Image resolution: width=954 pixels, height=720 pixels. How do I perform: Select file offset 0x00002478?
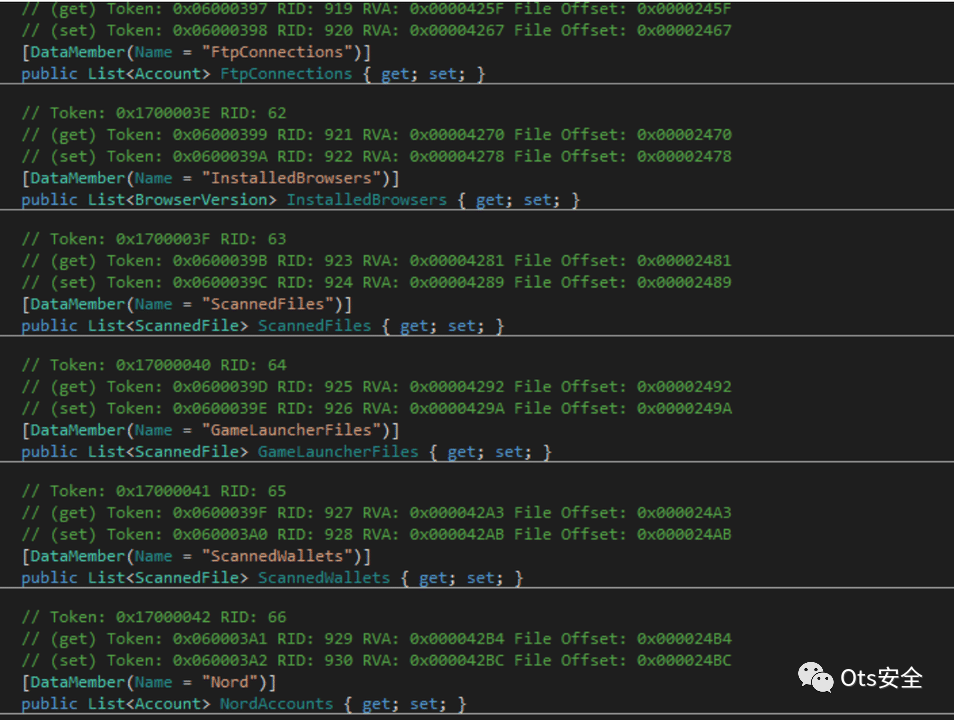pyautogui.click(x=684, y=156)
